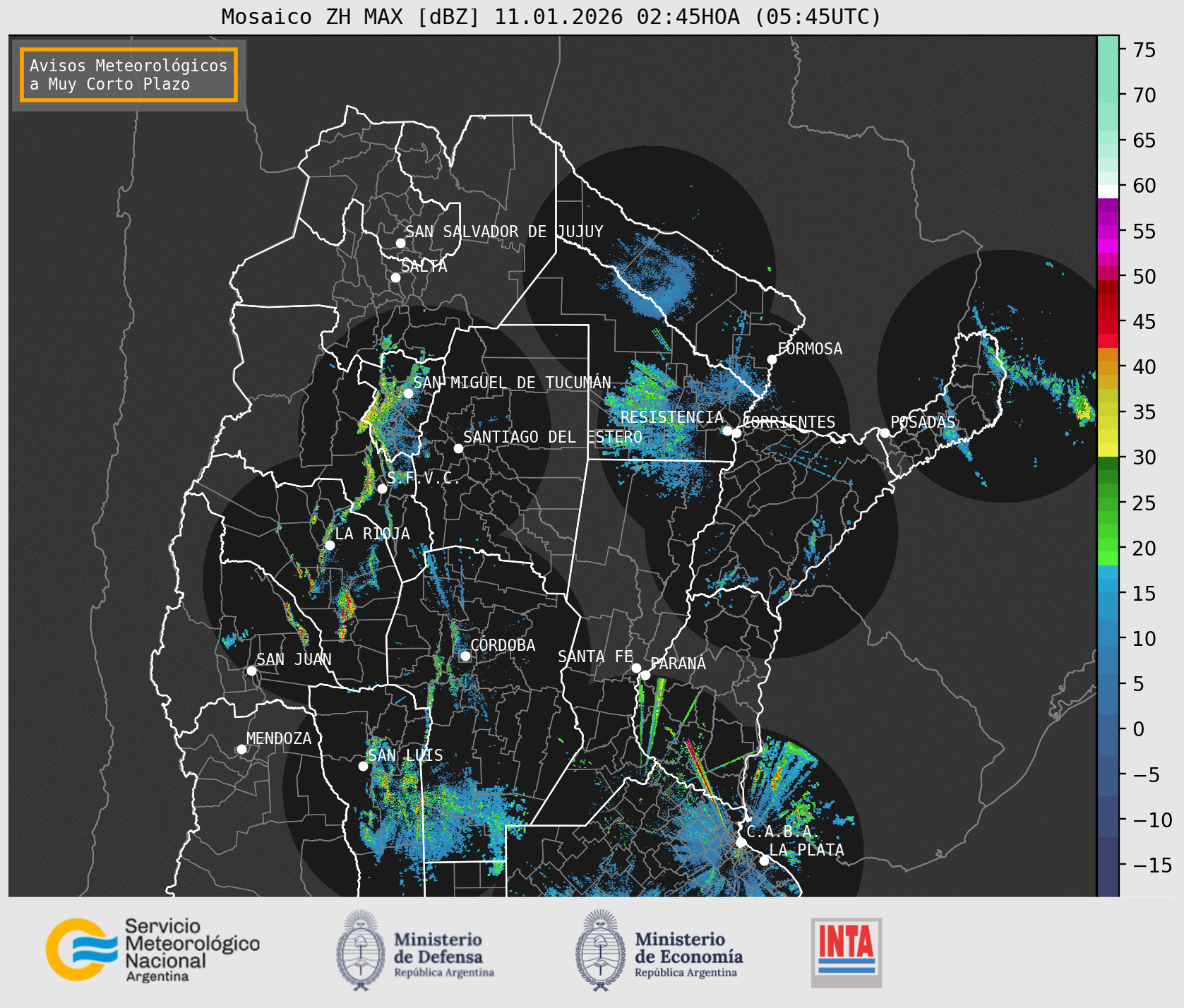The width and height of the screenshot is (1184, 1008).
Task: Select the Salta city marker dot
Action: tap(396, 277)
